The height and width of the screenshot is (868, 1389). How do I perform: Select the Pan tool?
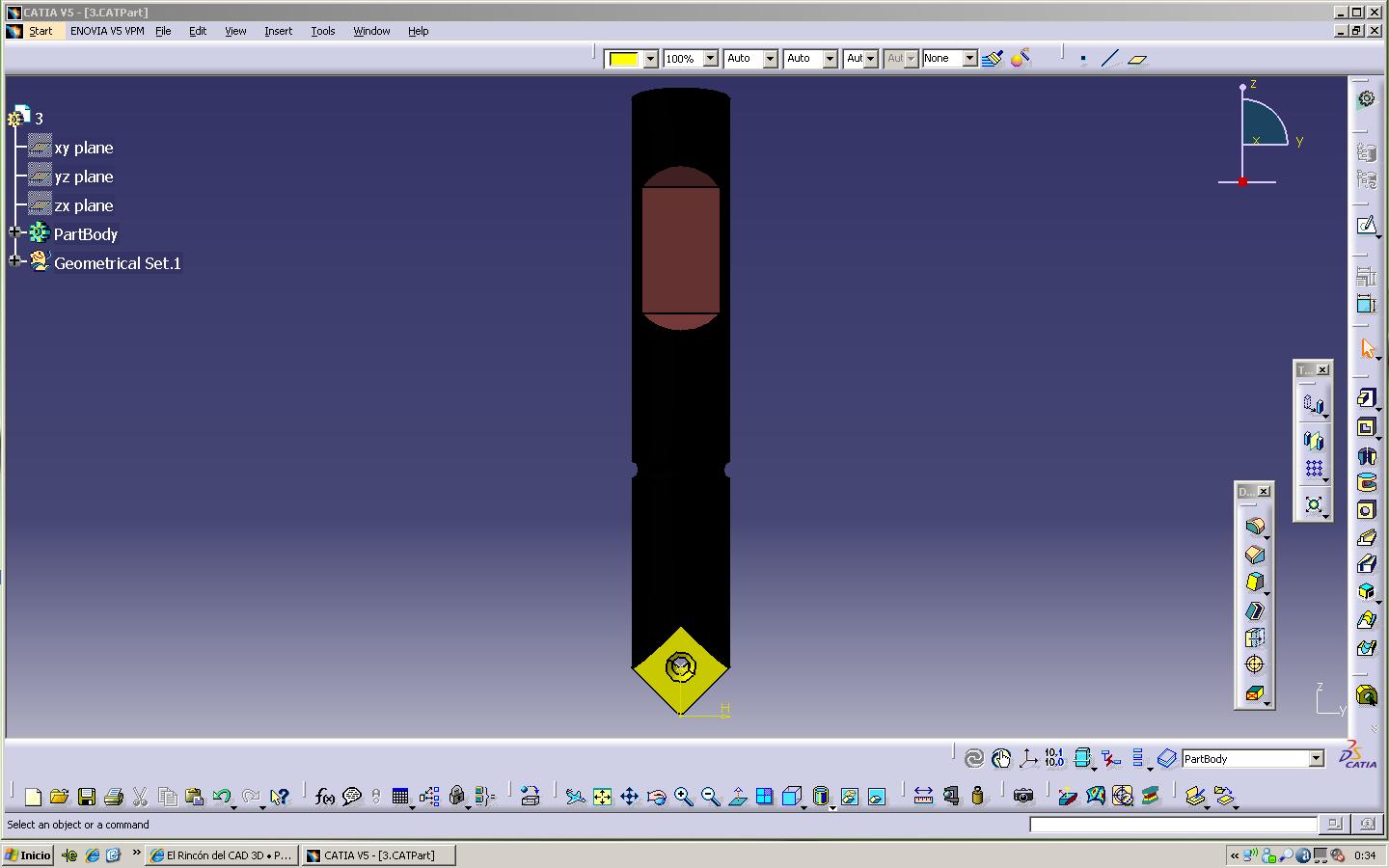coord(629,797)
